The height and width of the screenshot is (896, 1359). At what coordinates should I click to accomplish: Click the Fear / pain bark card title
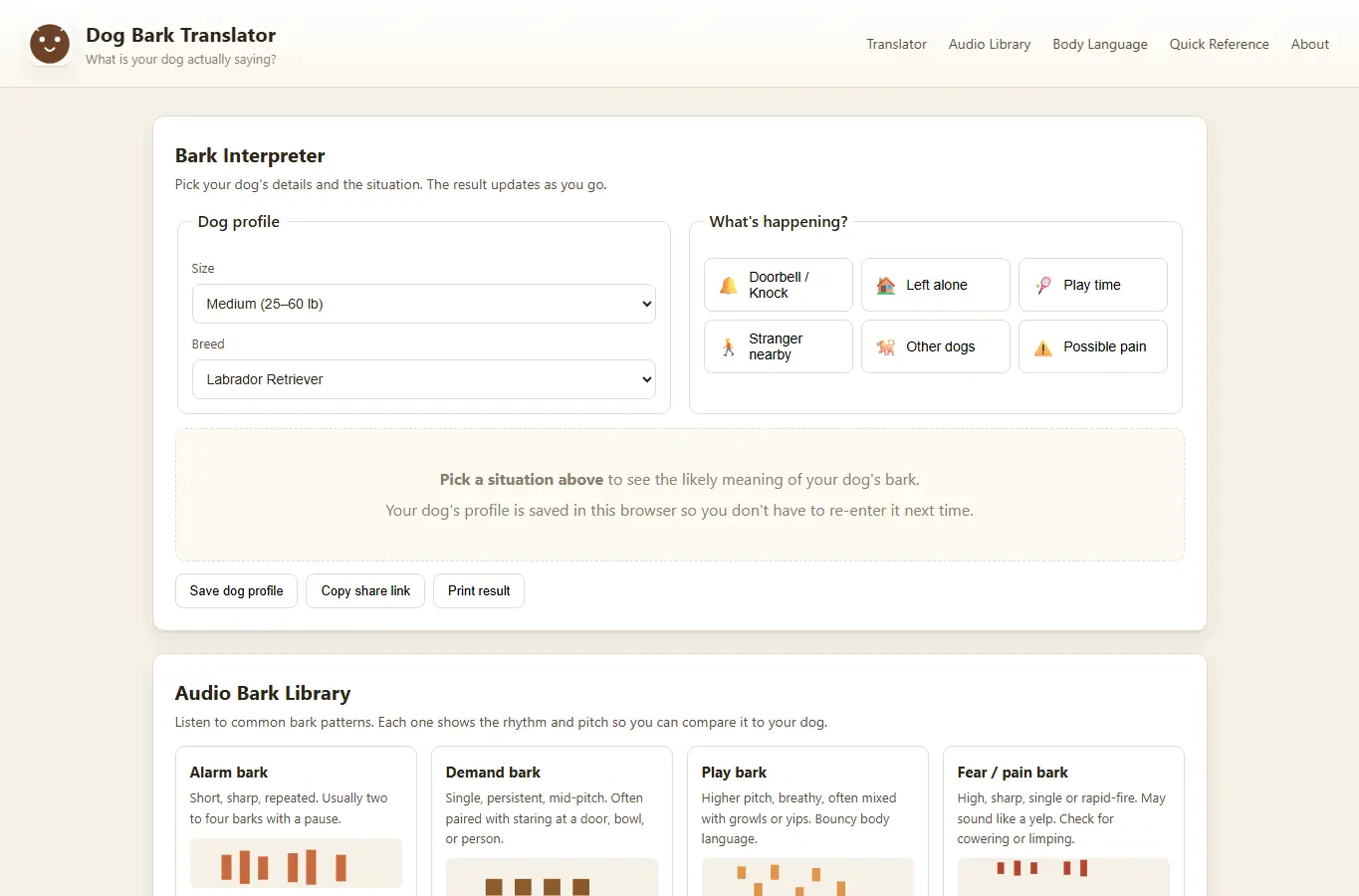(x=1013, y=773)
